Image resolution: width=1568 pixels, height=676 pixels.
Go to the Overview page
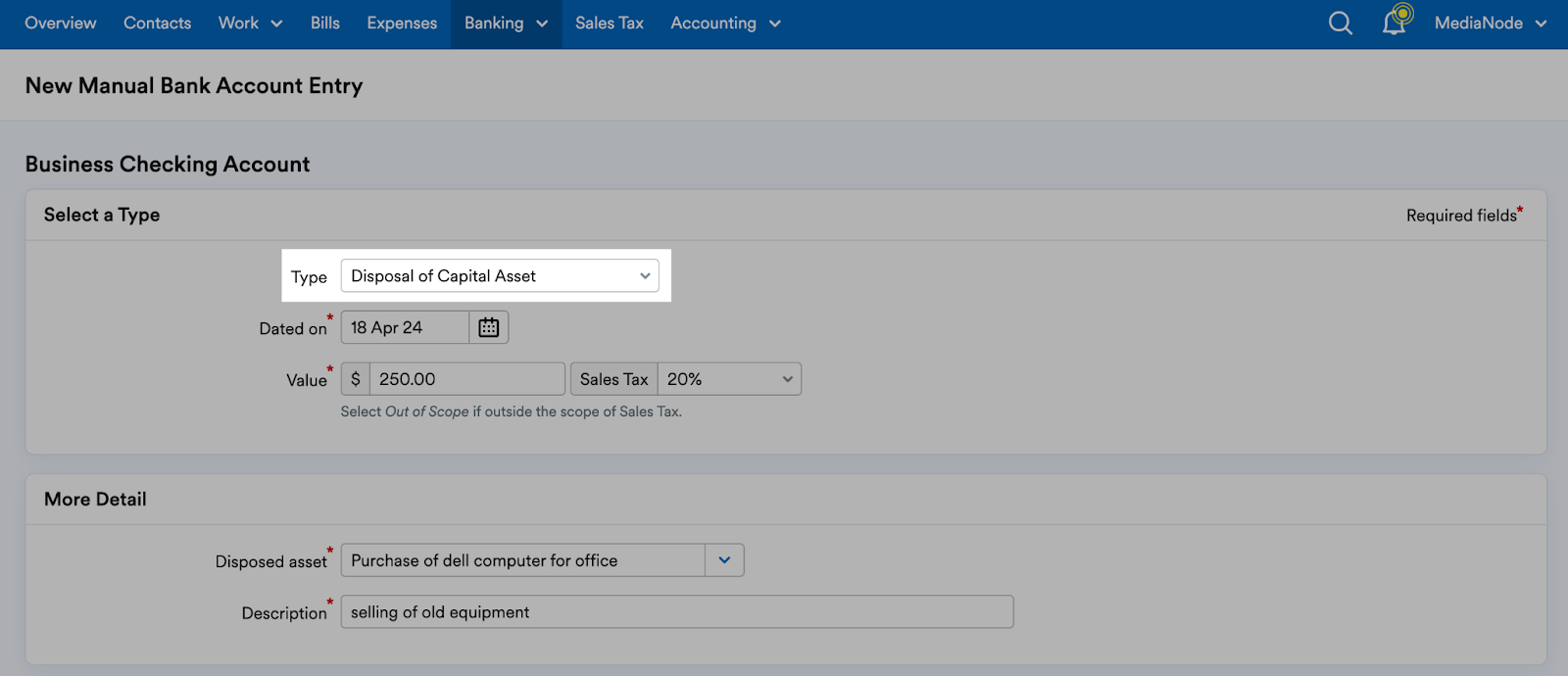[x=61, y=23]
